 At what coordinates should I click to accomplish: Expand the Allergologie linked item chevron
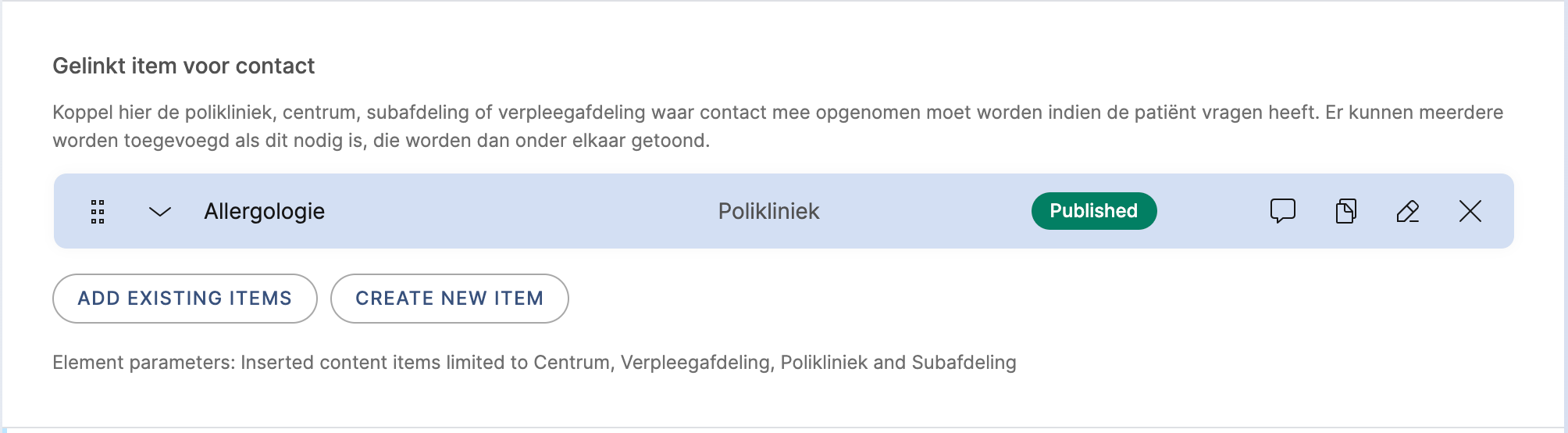coord(160,212)
